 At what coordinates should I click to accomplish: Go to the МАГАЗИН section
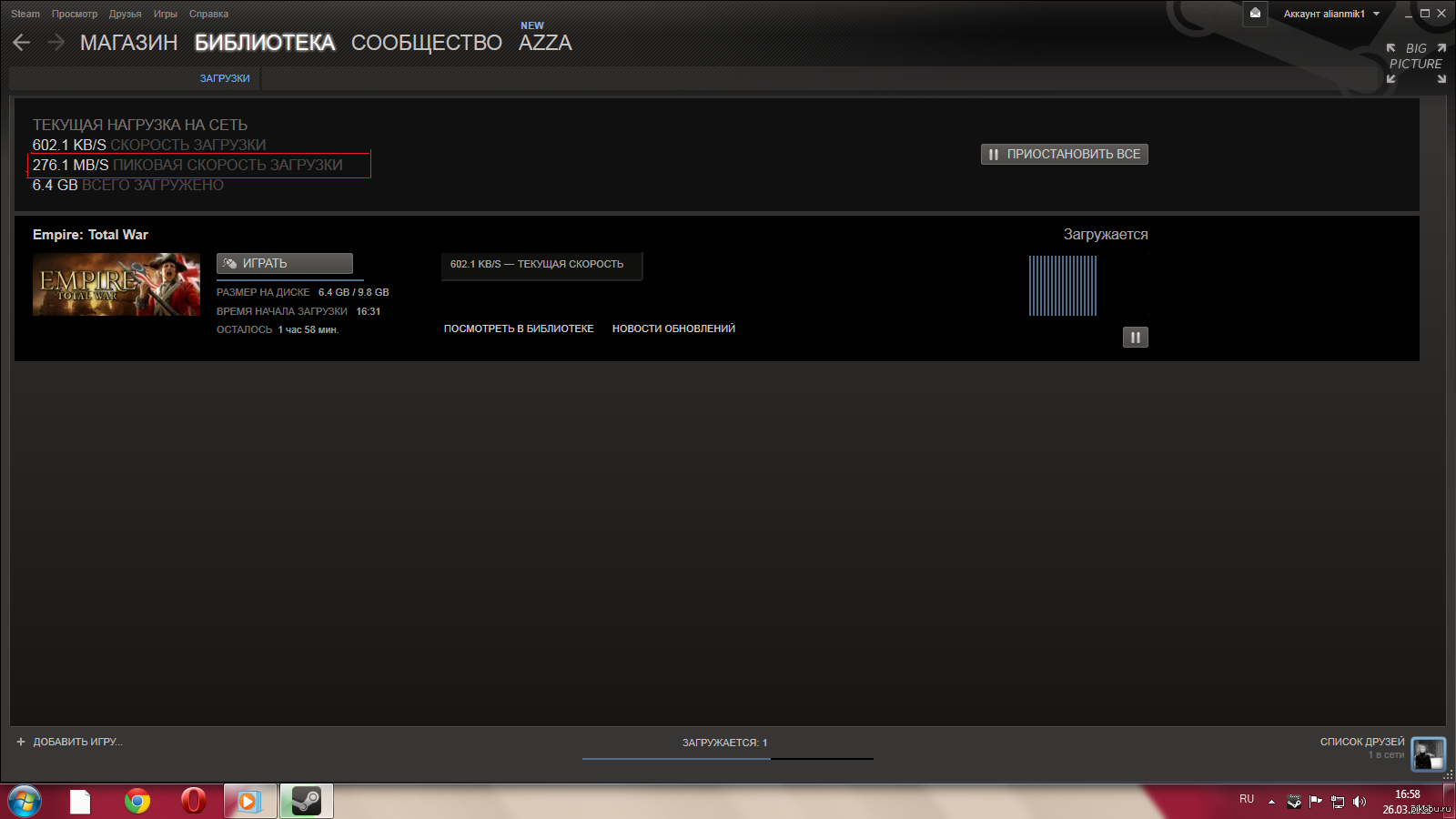point(129,43)
